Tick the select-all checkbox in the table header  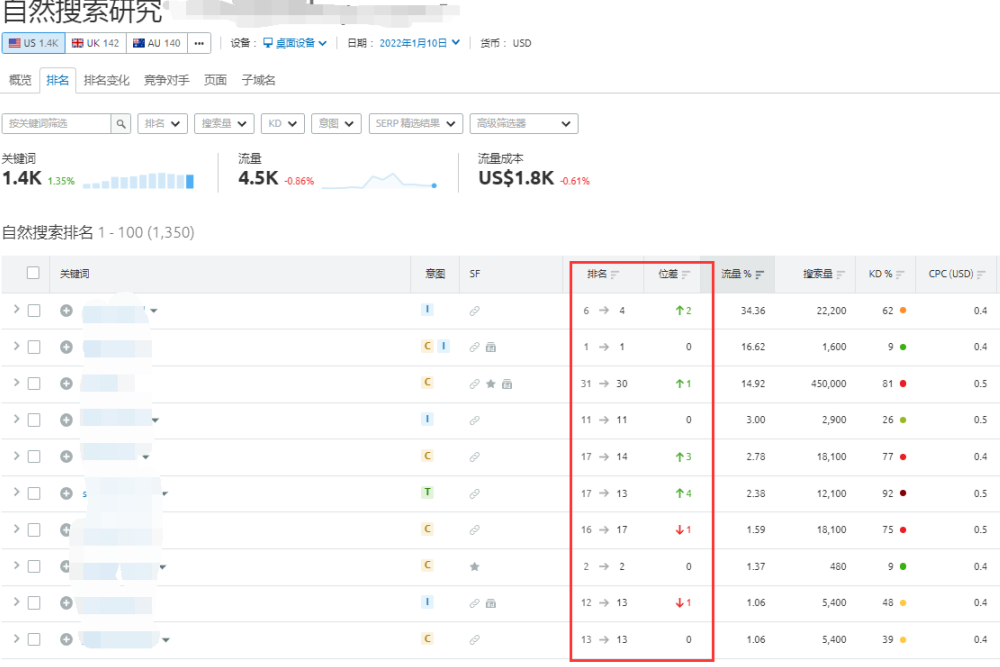point(34,273)
